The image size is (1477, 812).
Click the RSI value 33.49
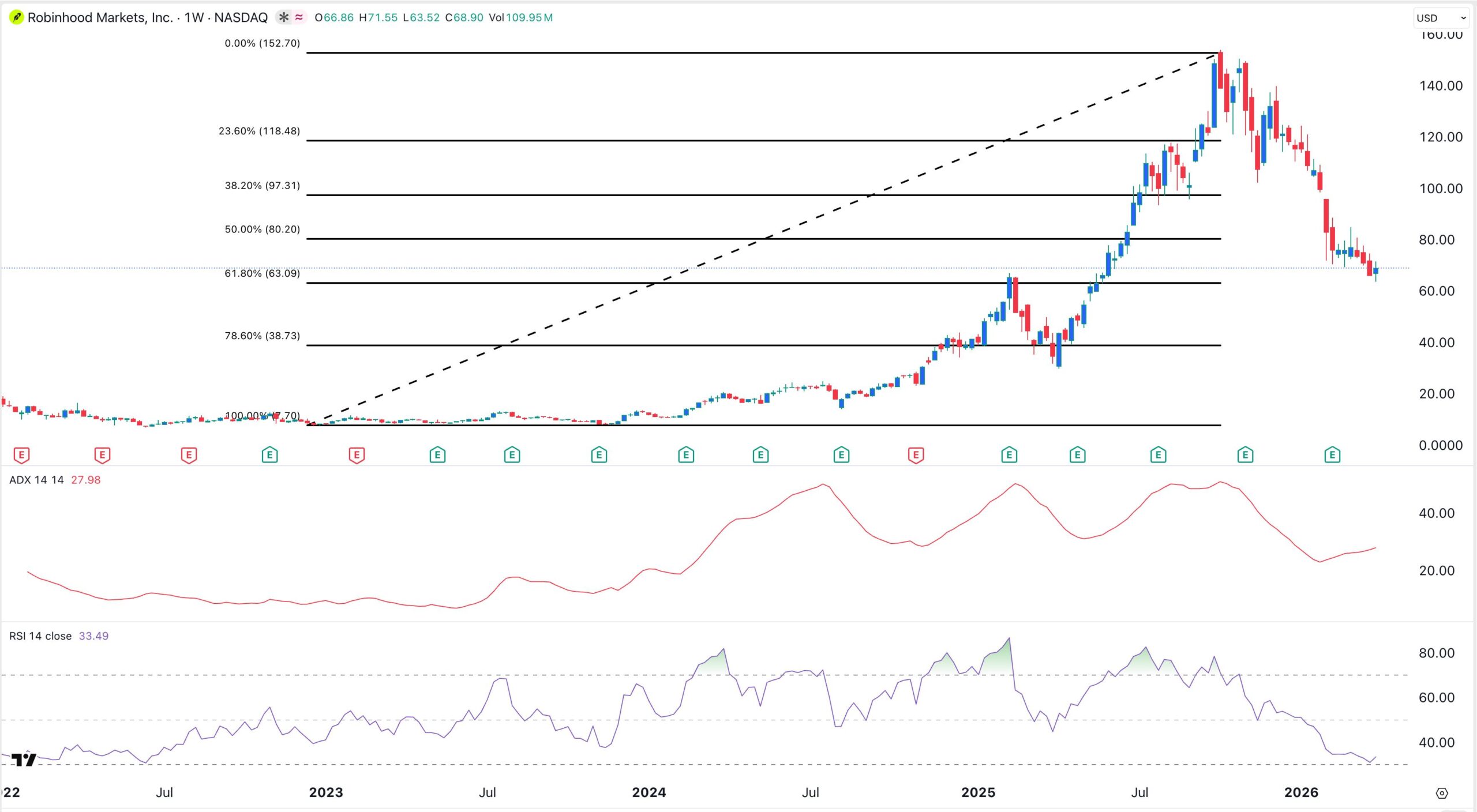(x=93, y=636)
